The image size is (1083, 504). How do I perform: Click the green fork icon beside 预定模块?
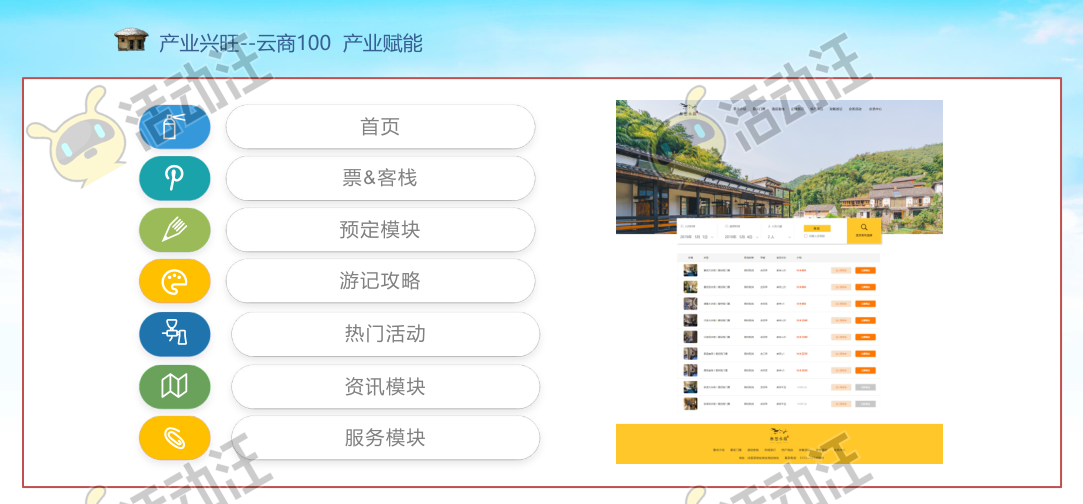(174, 230)
